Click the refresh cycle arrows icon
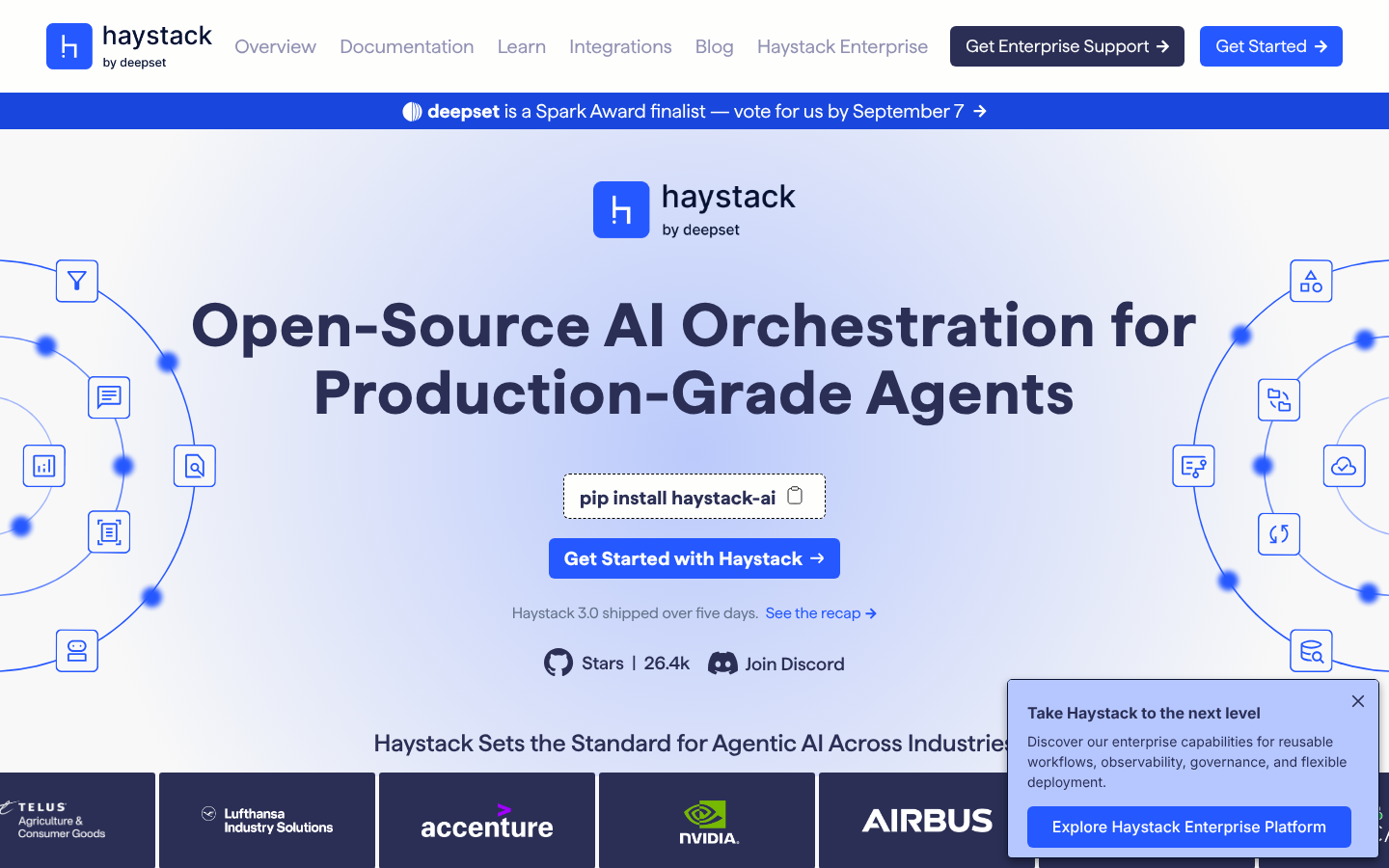 1279,534
